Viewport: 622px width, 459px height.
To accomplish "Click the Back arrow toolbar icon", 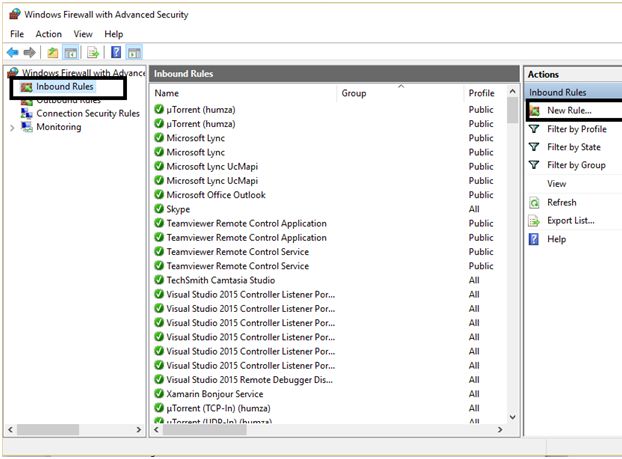I will pos(13,52).
